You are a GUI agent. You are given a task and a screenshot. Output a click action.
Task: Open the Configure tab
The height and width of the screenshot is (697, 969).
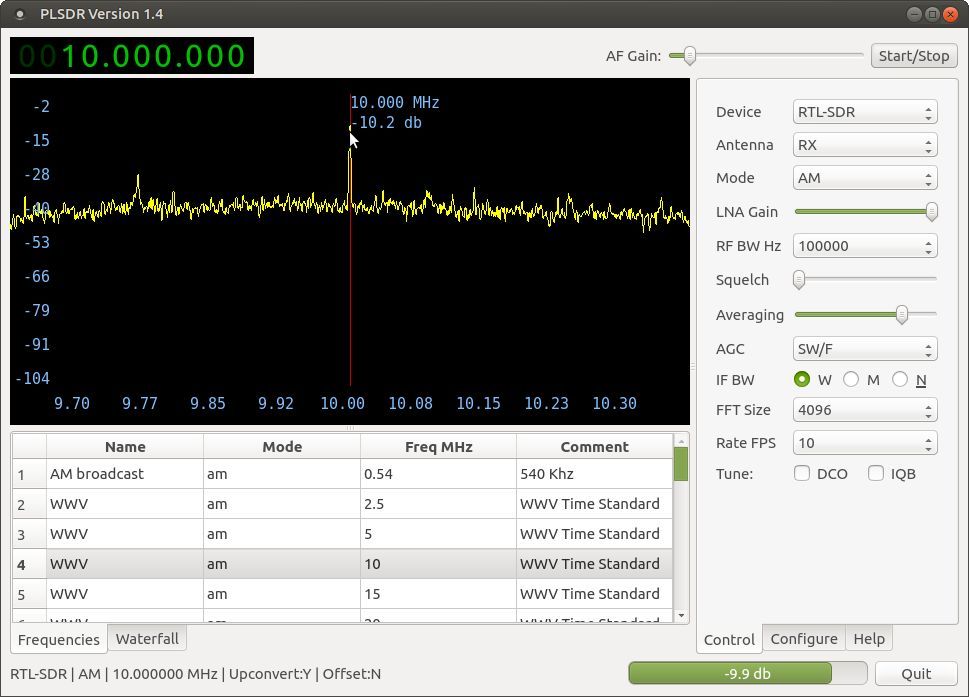pyautogui.click(x=803, y=638)
